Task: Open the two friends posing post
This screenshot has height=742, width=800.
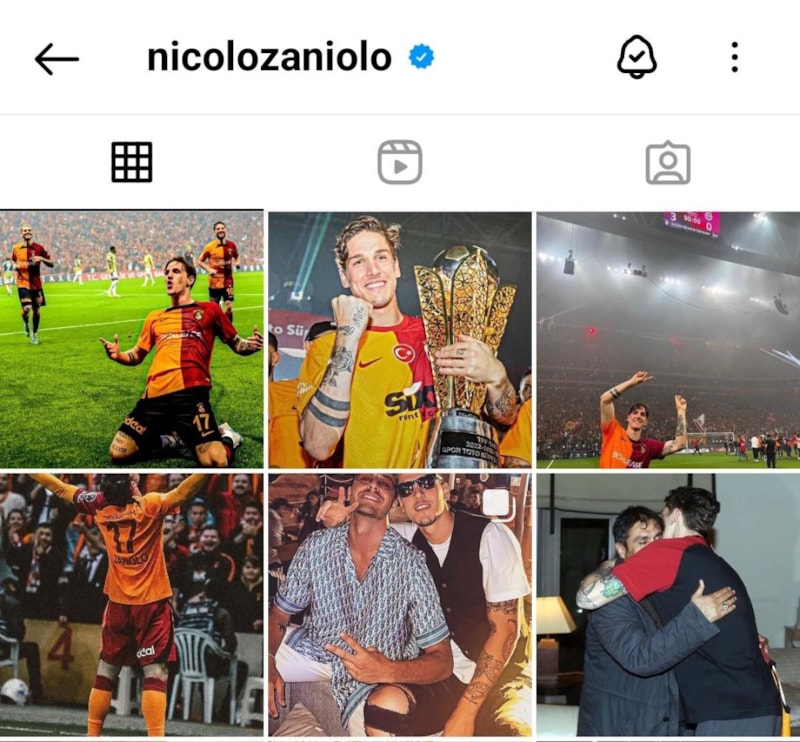Action: tap(399, 605)
